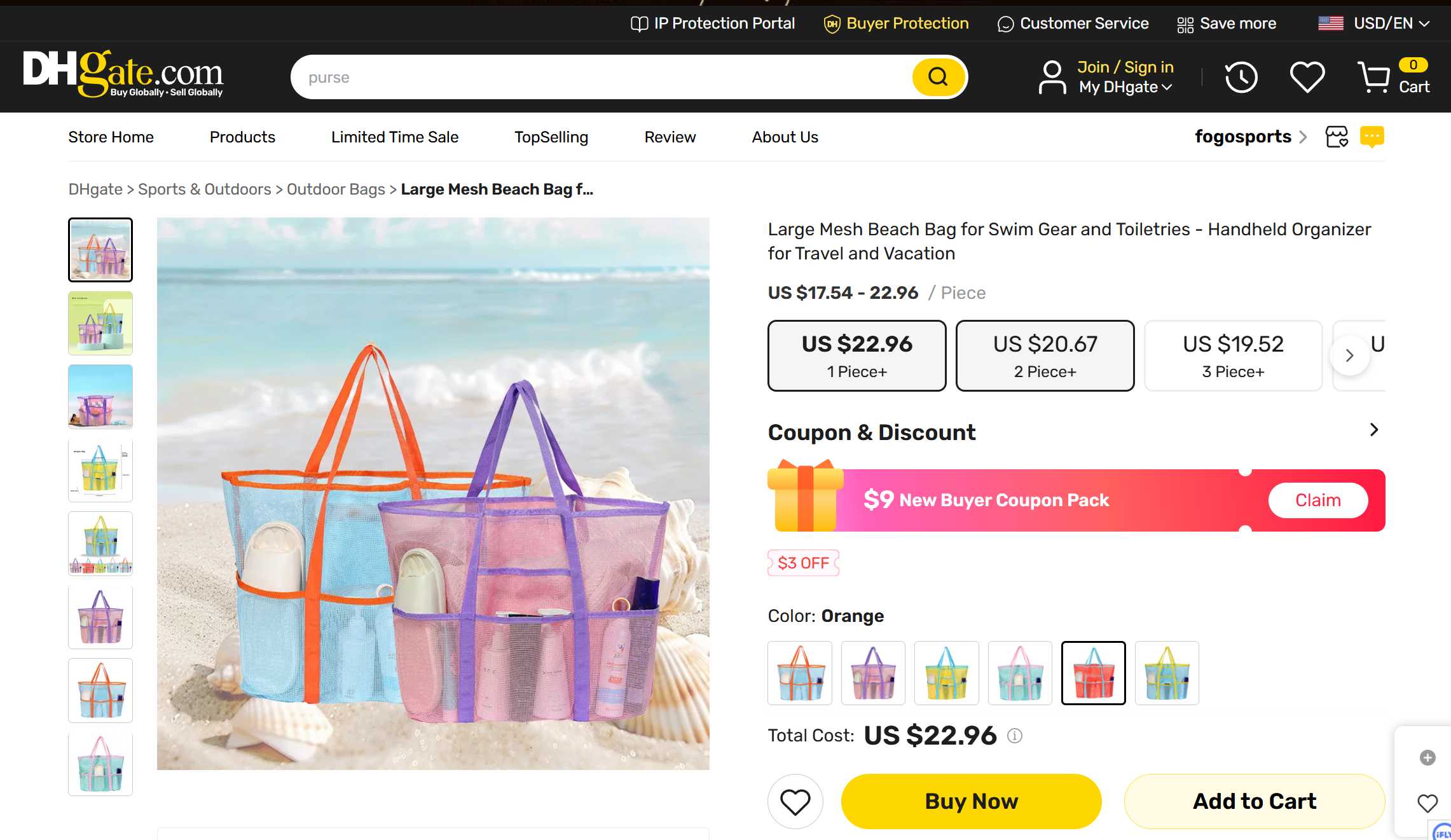The image size is (1451, 840).
Task: Click the total cost info icon
Action: tap(1015, 736)
